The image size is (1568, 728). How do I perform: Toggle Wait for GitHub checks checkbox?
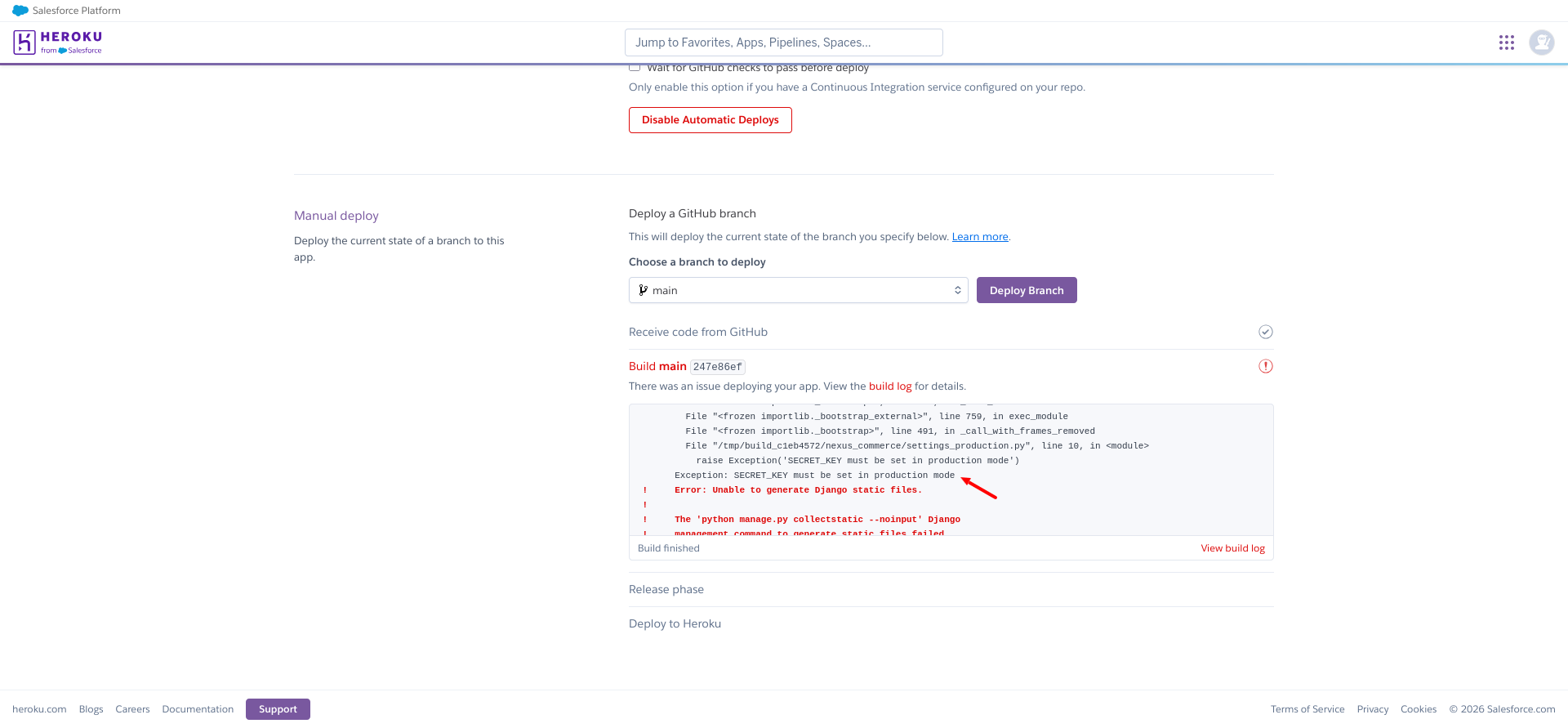(635, 67)
